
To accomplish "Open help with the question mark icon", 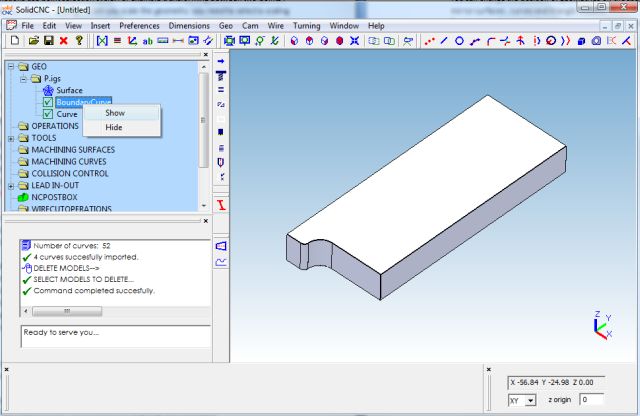I will pyautogui.click(x=78, y=41).
